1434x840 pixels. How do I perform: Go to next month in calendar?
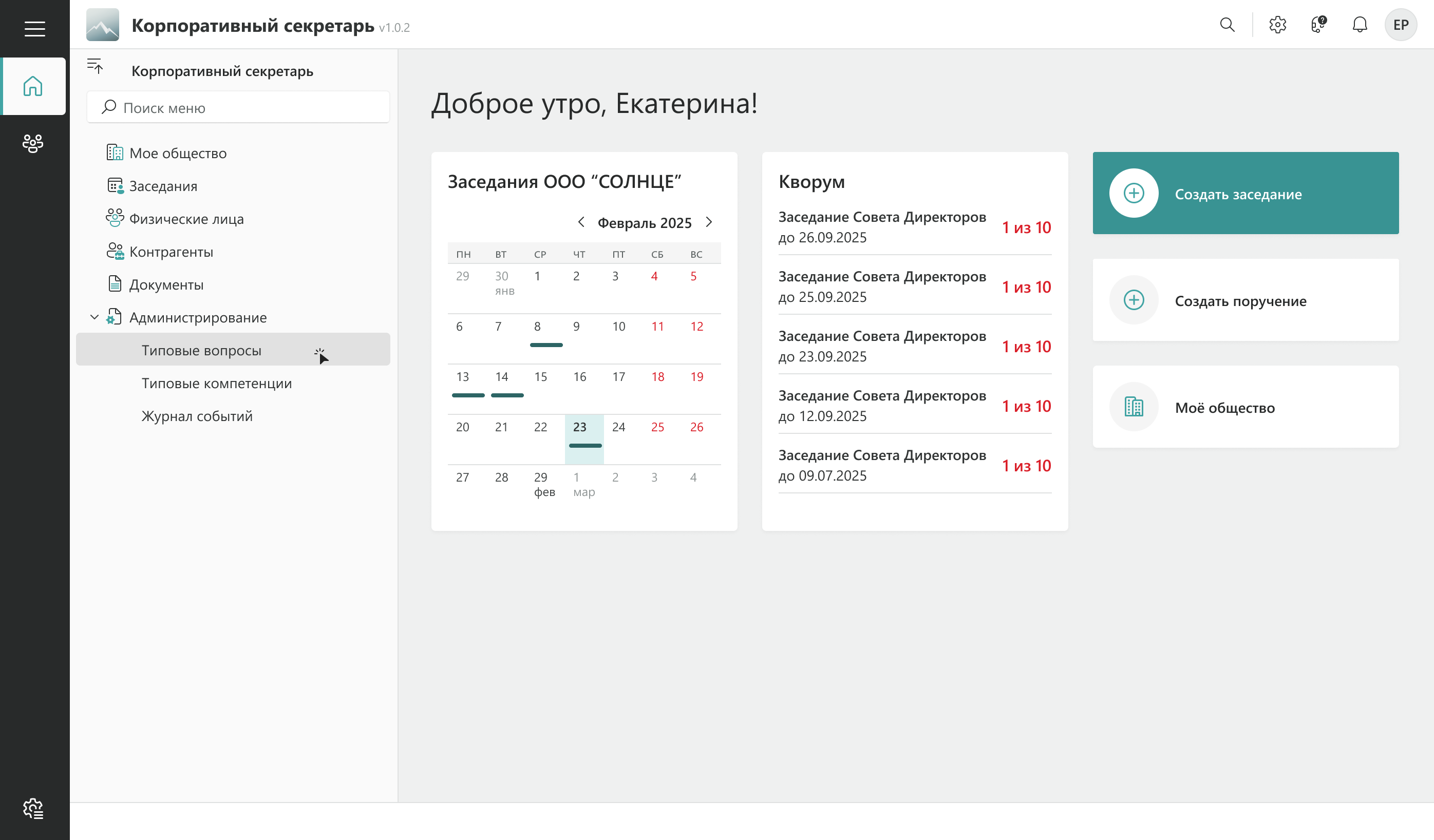709,222
